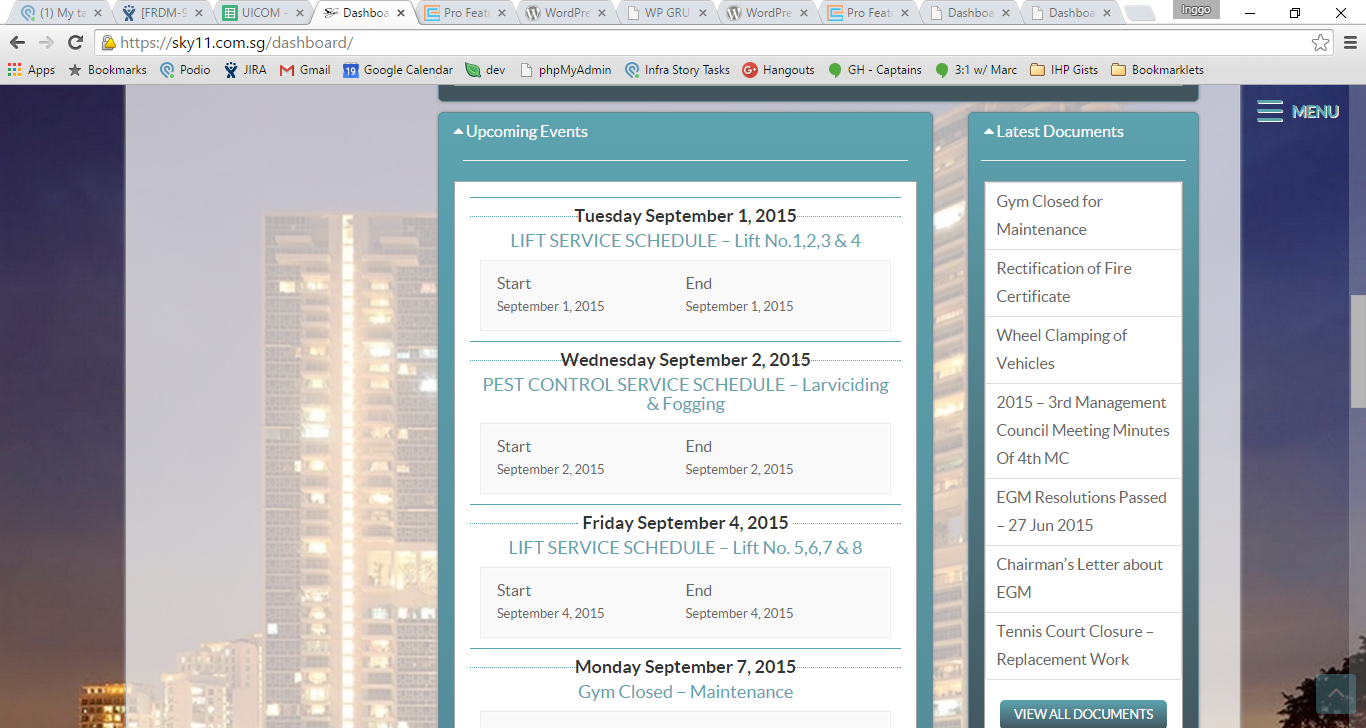Open the Bookmarklets bookmark folder
1366x728 pixels.
coord(1157,70)
